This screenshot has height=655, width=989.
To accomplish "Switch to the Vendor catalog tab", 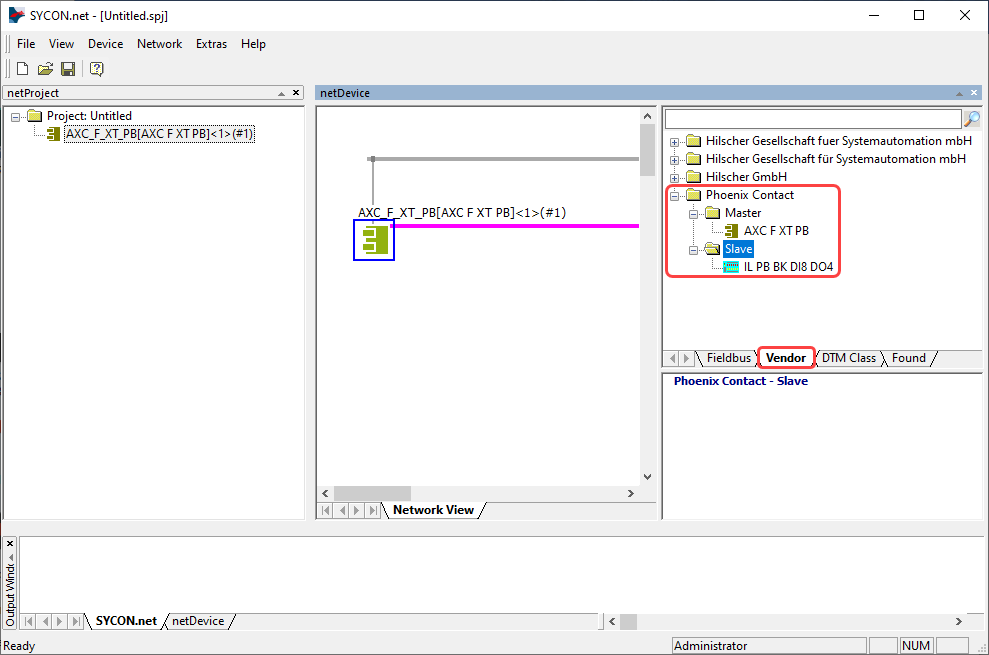I will (785, 358).
